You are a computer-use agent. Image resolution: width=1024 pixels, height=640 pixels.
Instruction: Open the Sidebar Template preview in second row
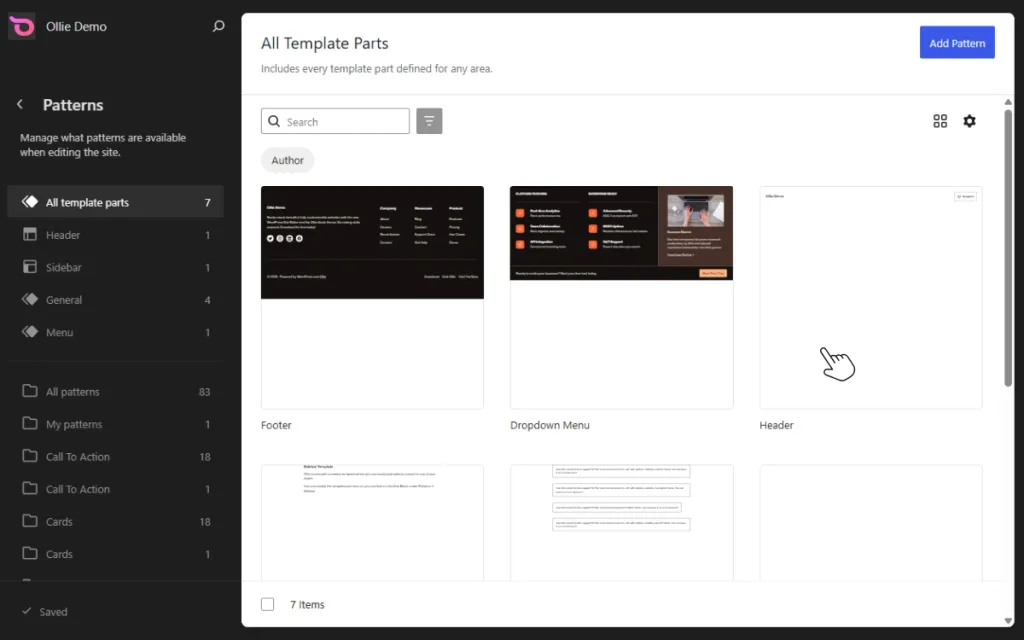pyautogui.click(x=372, y=522)
